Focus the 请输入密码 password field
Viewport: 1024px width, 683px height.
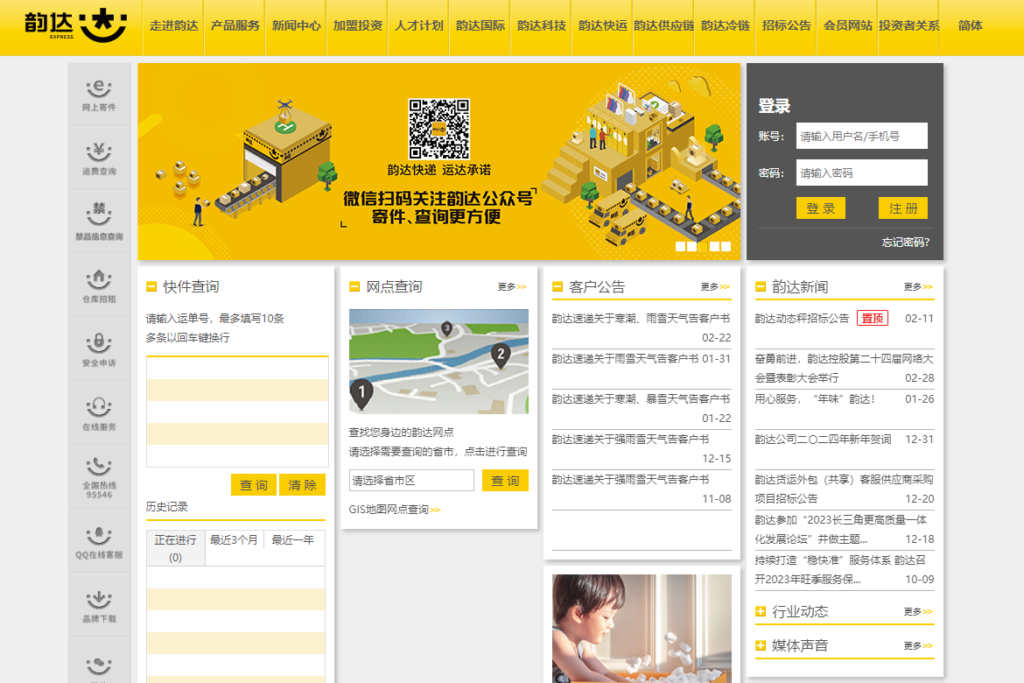click(861, 172)
